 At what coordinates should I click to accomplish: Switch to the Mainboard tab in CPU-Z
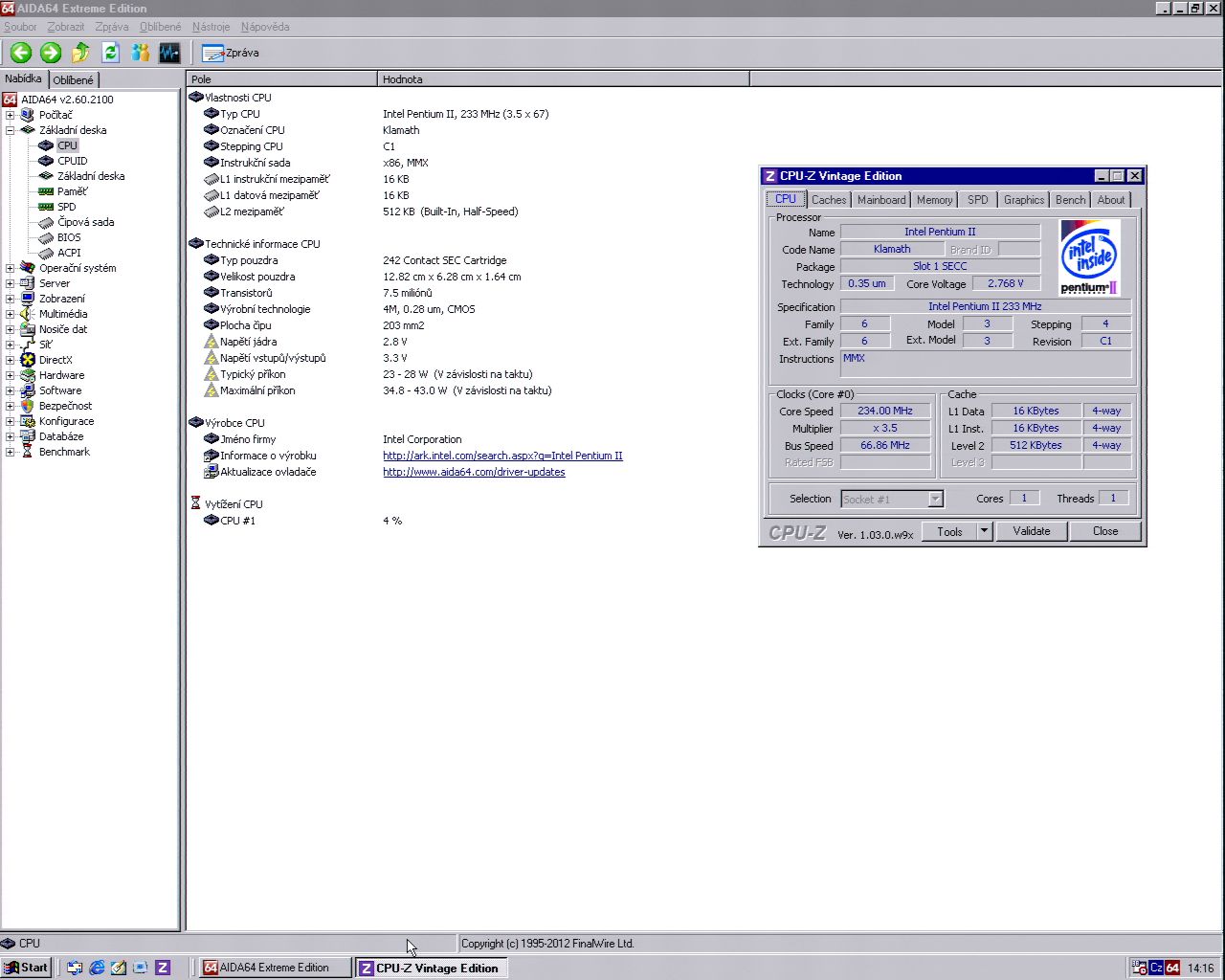[880, 200]
